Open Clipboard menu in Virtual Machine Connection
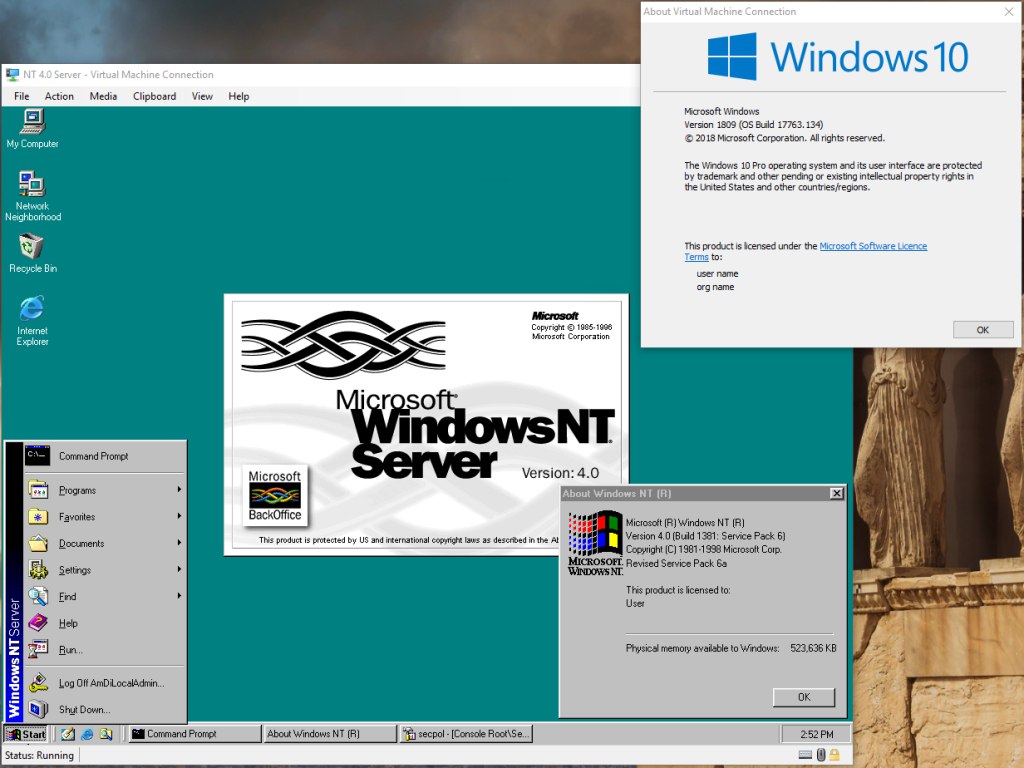This screenshot has height=768, width=1024. coord(155,96)
